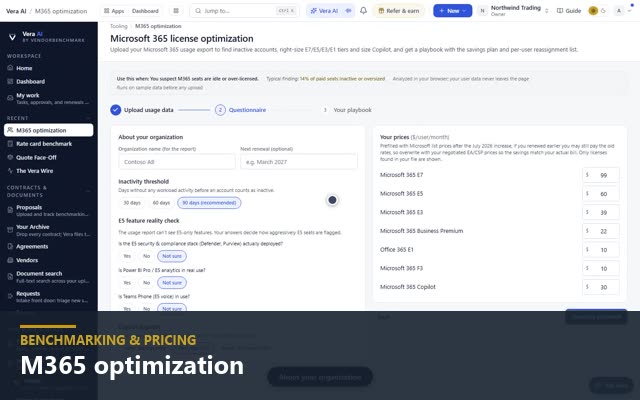The image size is (640, 400).
Task: Answer Yes for Power BI Pro usage
Action: pyautogui.click(x=127, y=283)
